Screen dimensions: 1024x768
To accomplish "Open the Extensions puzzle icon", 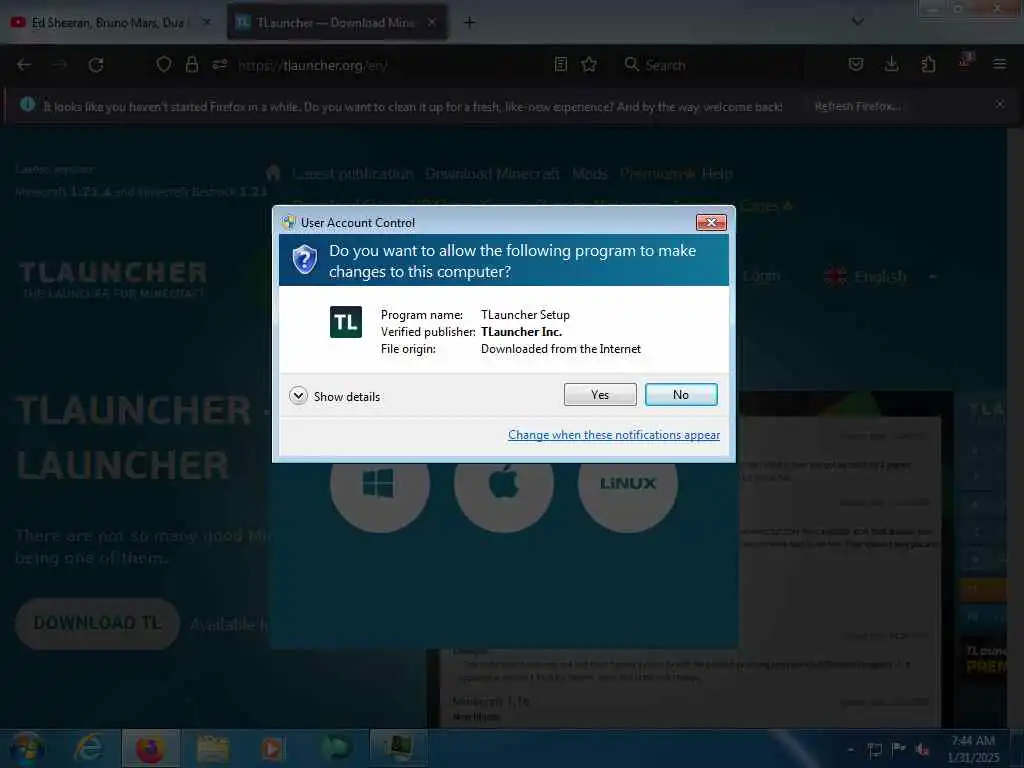I will click(928, 64).
